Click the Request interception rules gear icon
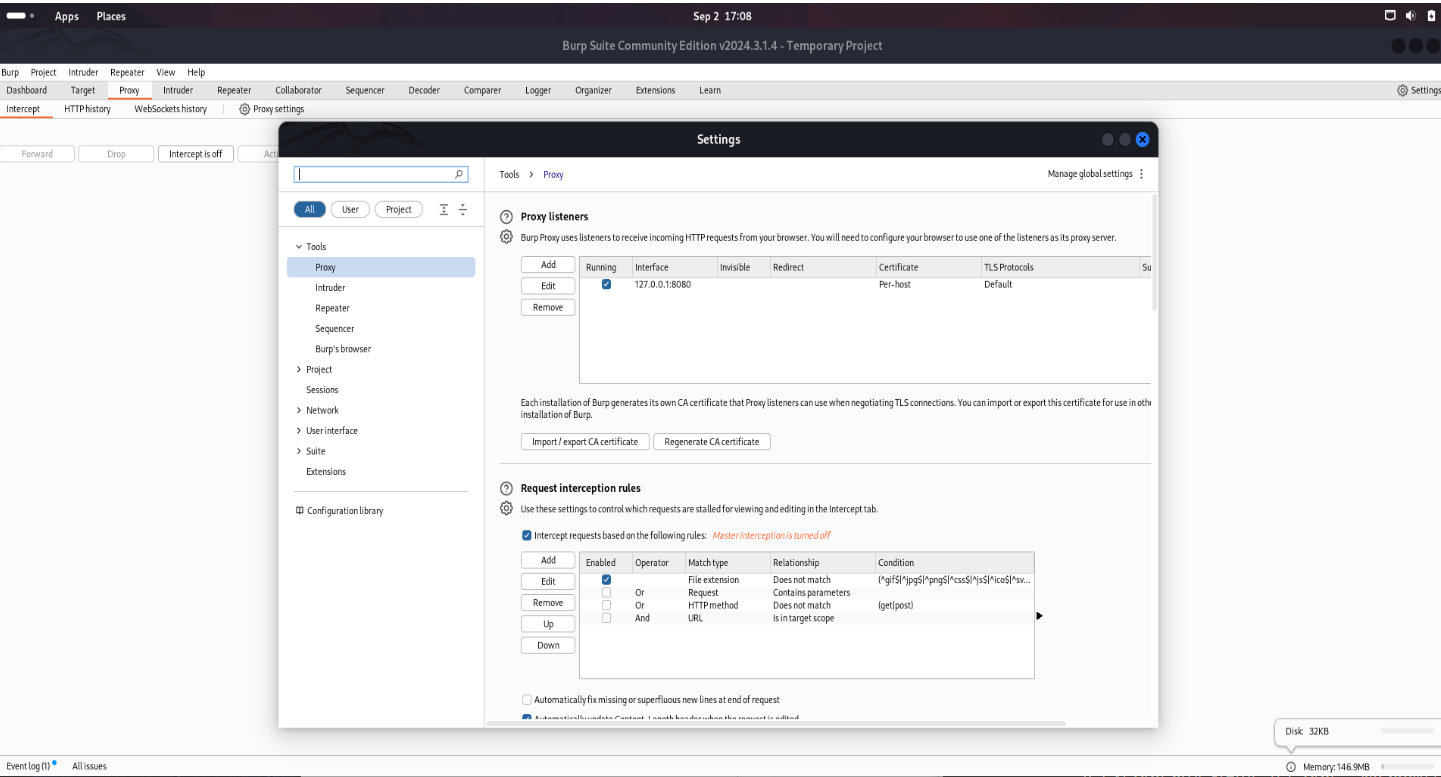Image resolution: width=1441 pixels, height=777 pixels. click(x=506, y=509)
